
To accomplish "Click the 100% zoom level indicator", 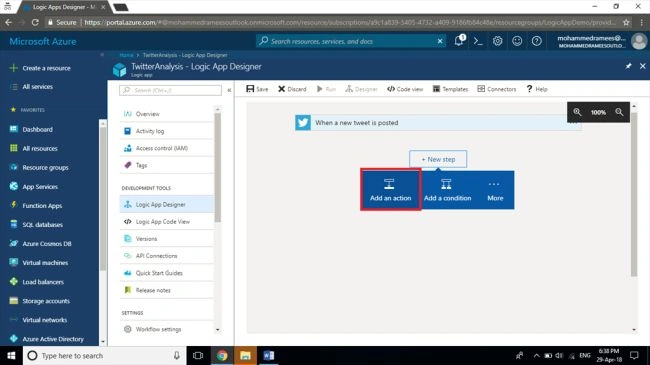I will tap(598, 112).
